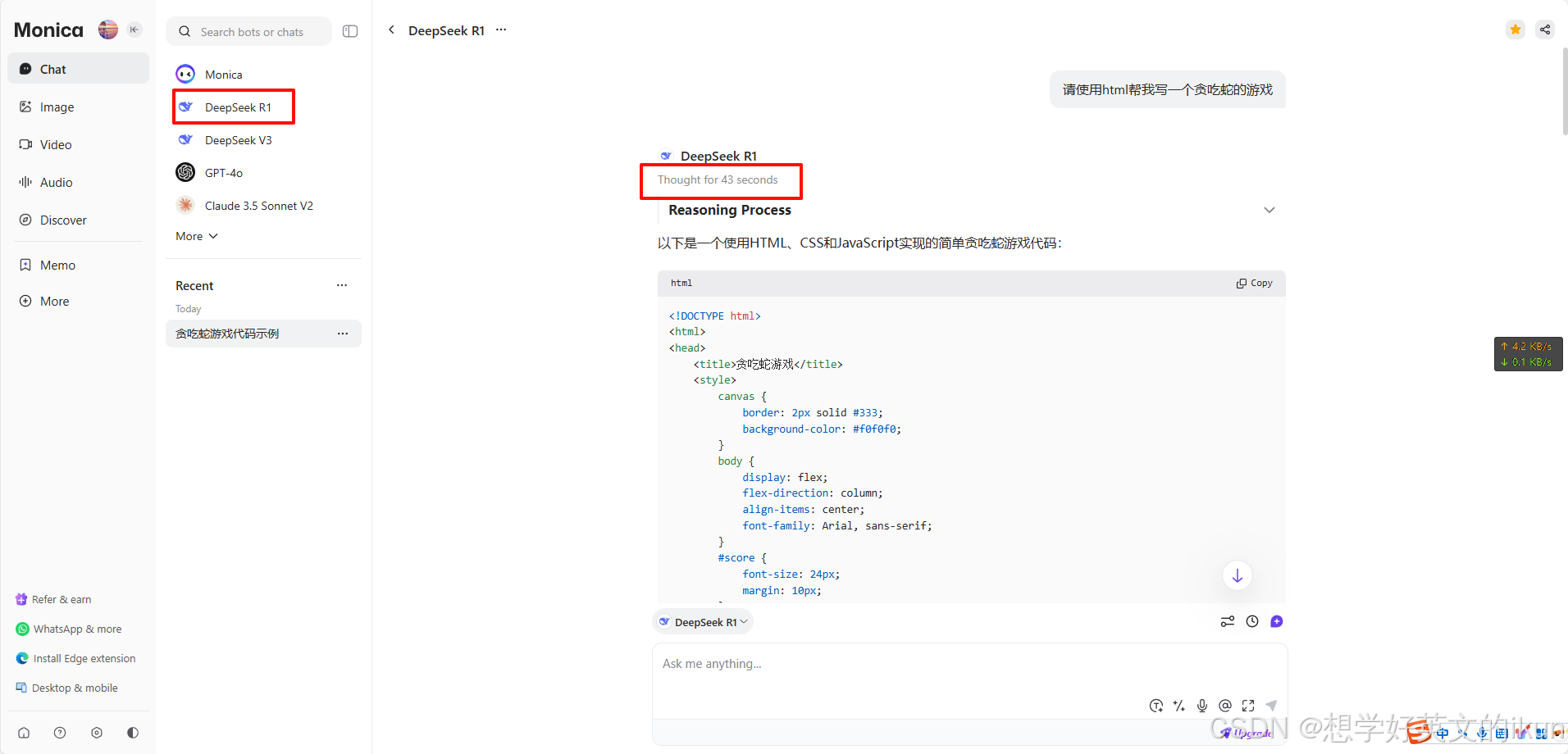Focus the Search bots or chats field
Viewport: 1568px width, 754px height.
(249, 32)
